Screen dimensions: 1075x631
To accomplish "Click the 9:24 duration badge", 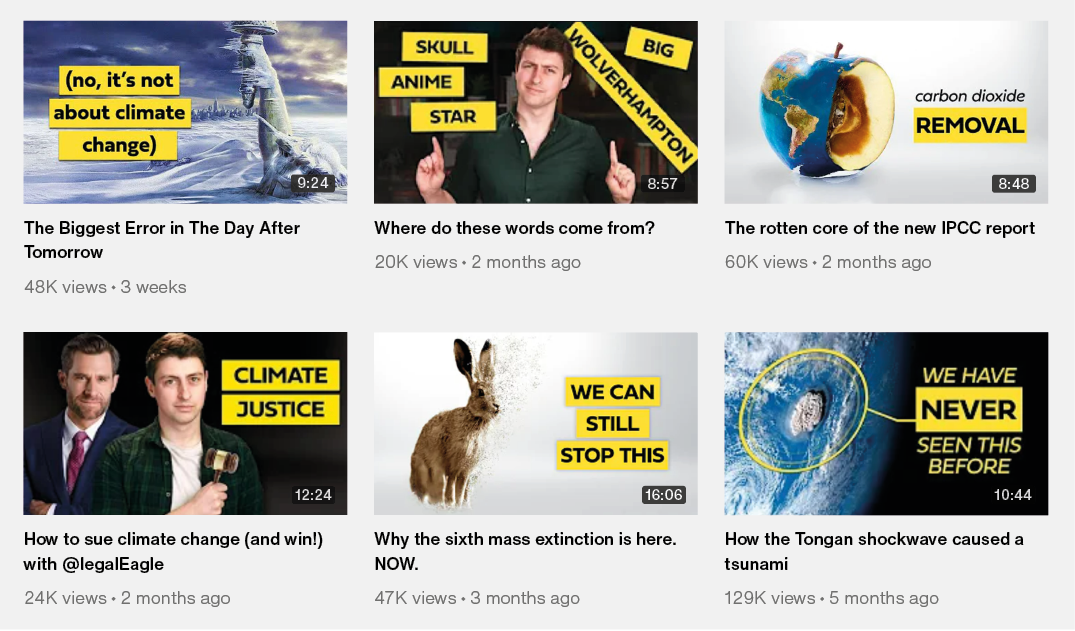I will click(313, 183).
